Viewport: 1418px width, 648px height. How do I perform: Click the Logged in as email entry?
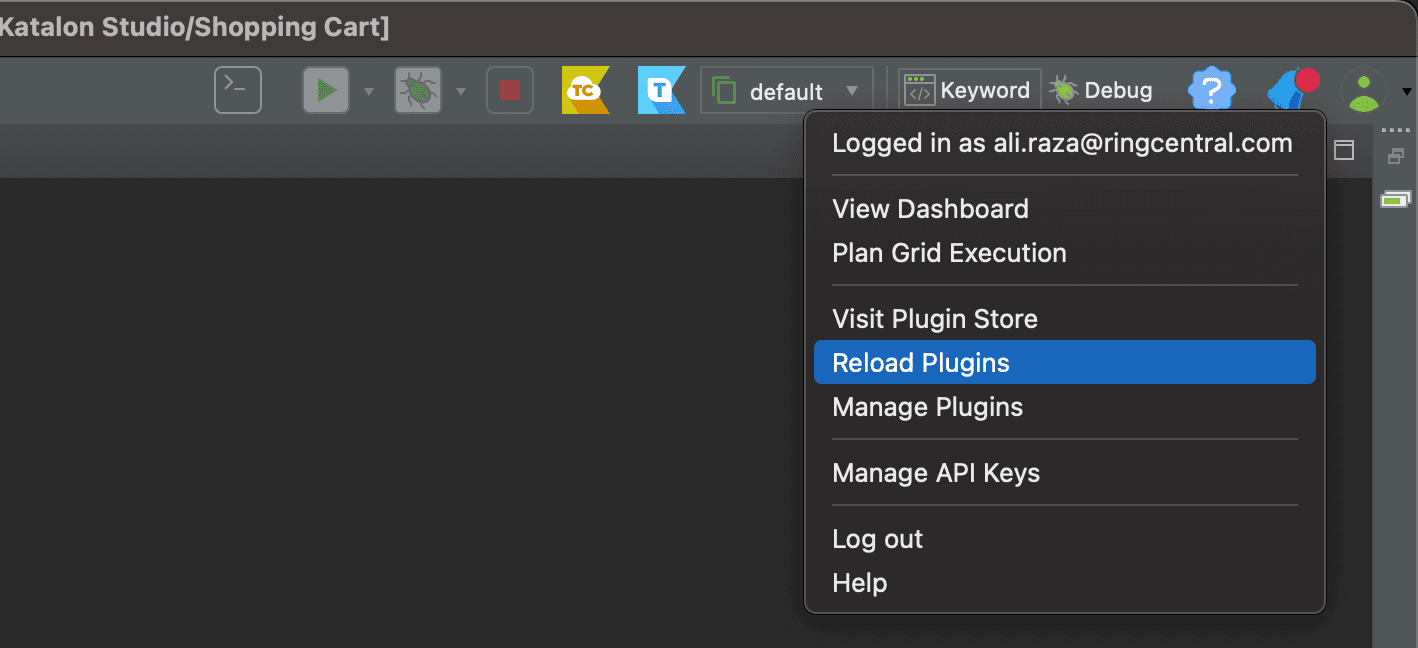pos(1065,143)
